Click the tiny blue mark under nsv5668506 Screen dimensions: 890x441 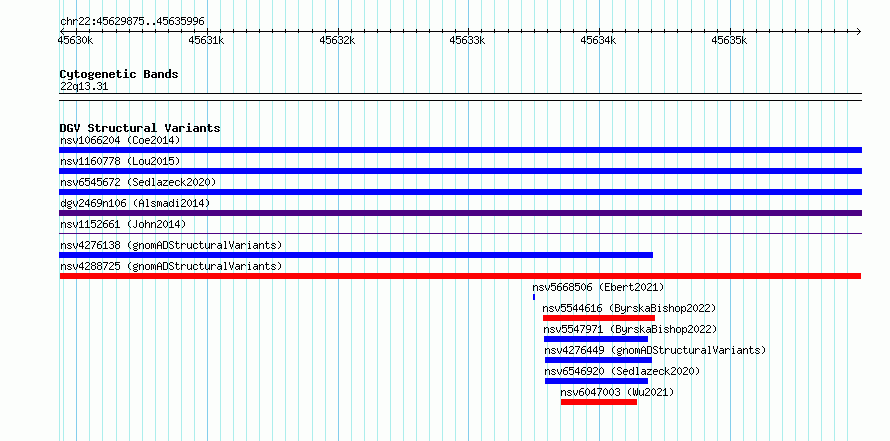click(534, 297)
